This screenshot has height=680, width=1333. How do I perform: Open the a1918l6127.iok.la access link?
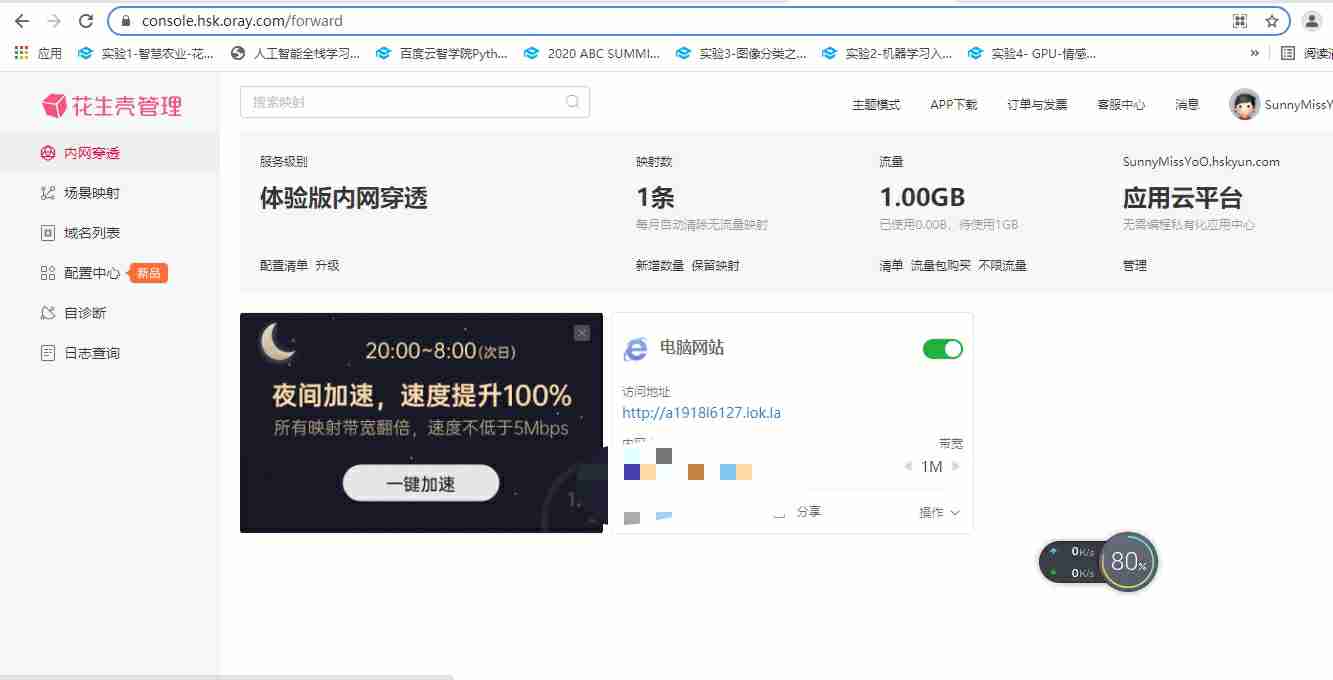pyautogui.click(x=701, y=413)
